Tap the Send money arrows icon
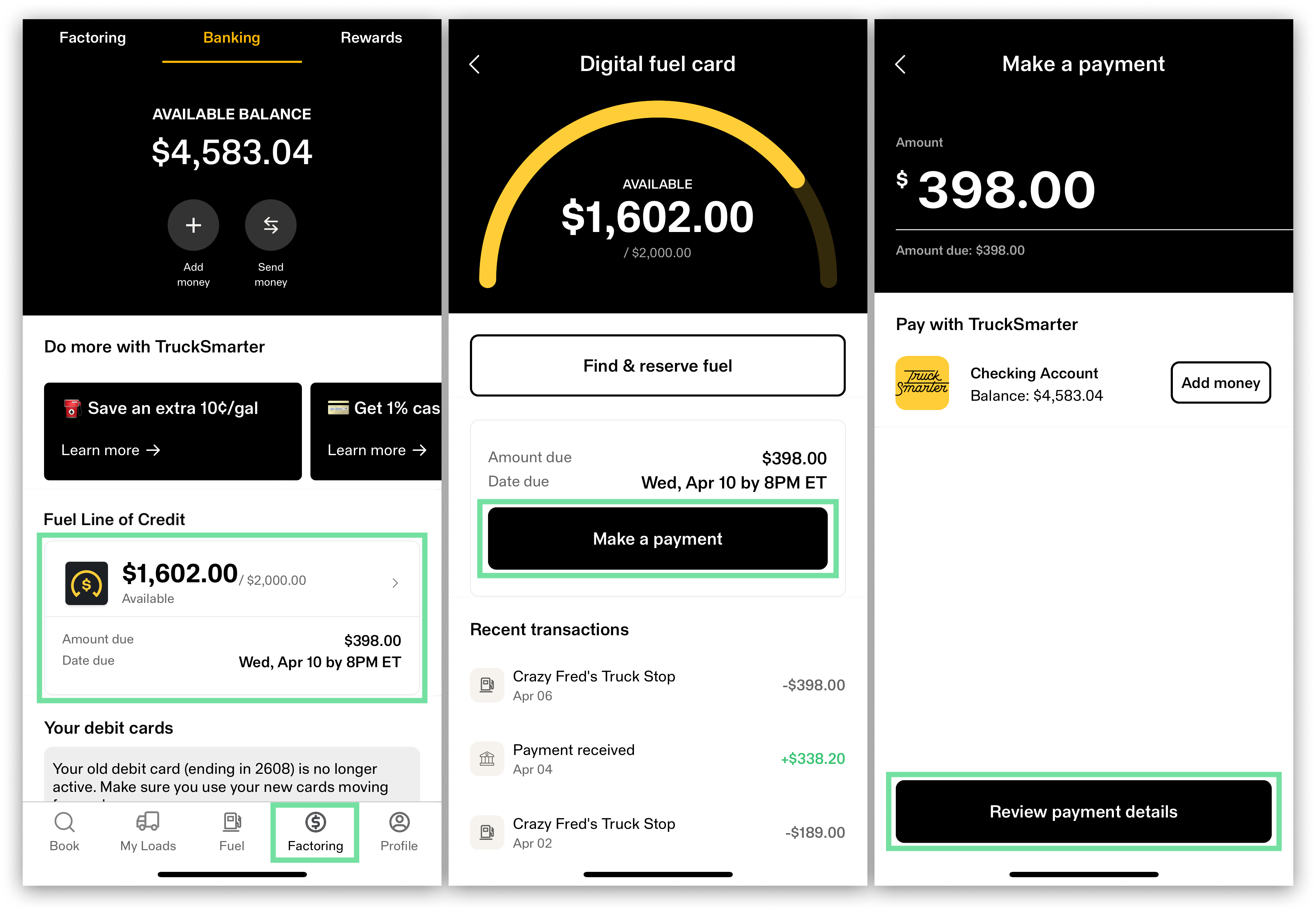The image size is (1316, 912). (271, 225)
